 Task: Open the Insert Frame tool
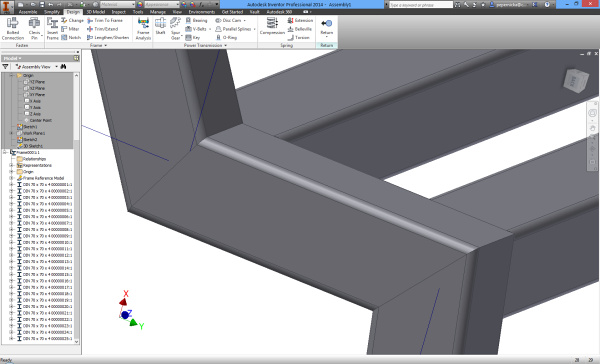[x=52, y=29]
